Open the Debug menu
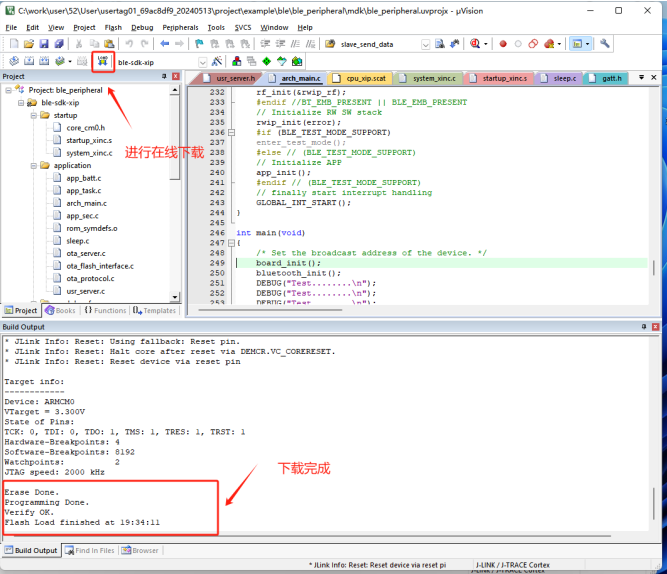The height and width of the screenshot is (574, 667). pyautogui.click(x=142, y=27)
